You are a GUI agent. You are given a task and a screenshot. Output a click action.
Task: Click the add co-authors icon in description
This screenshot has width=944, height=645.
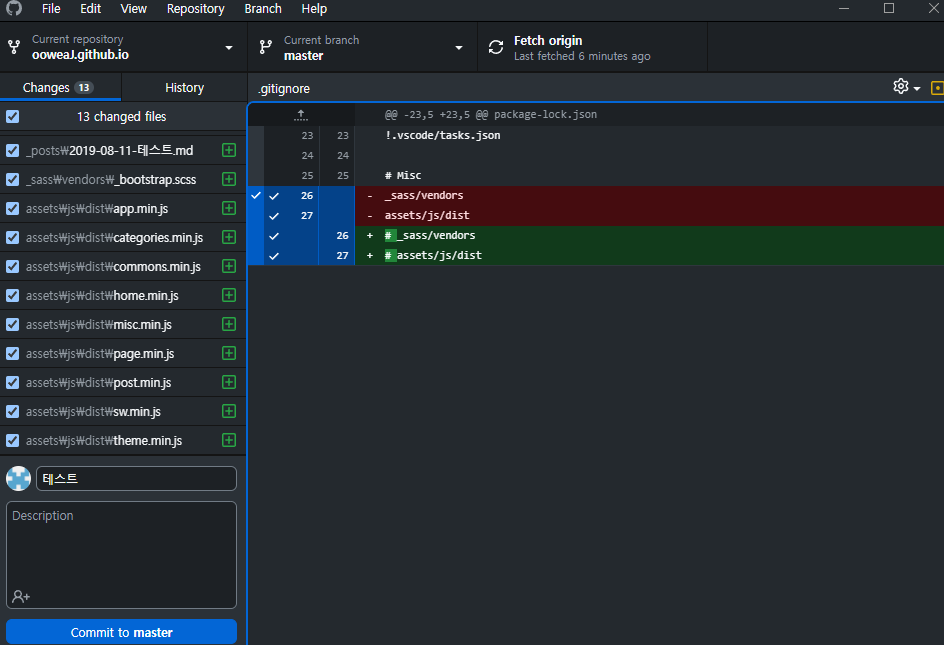pos(21,596)
